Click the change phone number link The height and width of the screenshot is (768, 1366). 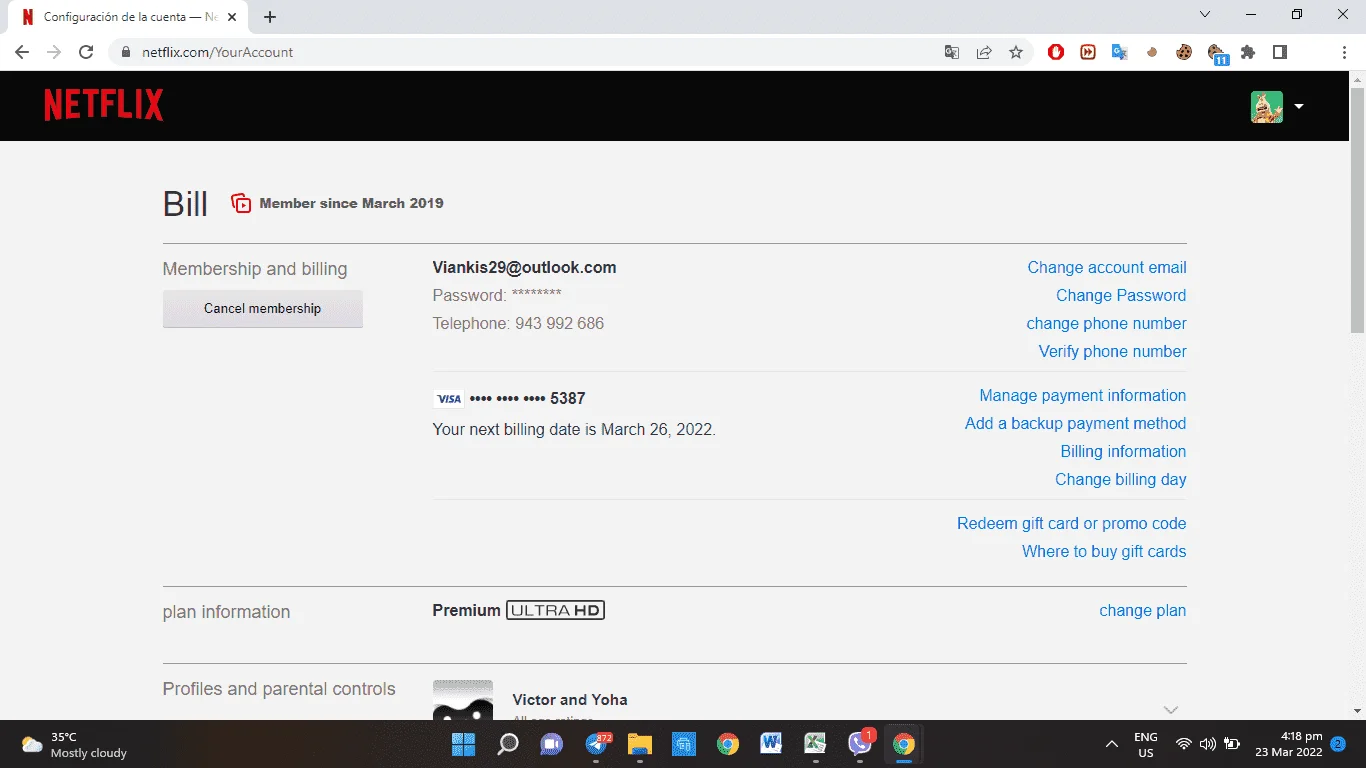point(1106,324)
